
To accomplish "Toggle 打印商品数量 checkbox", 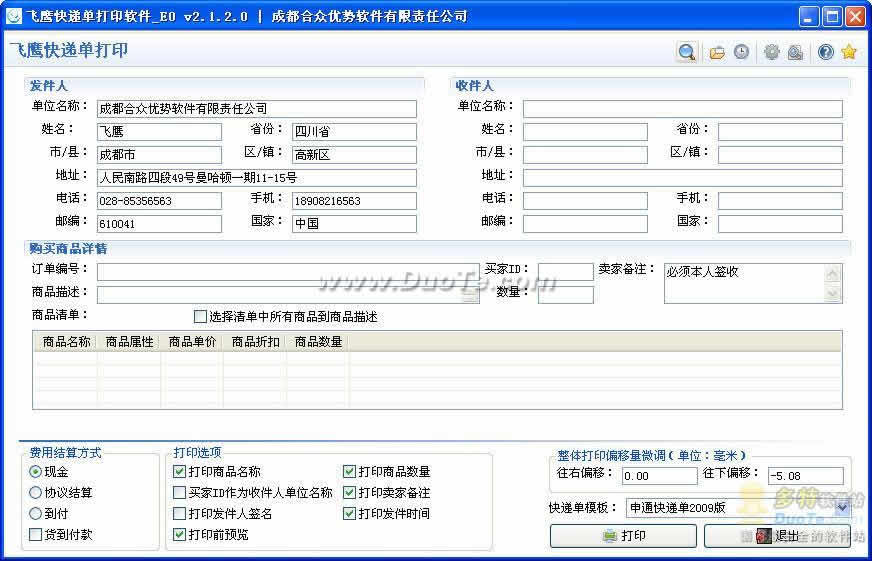I will [349, 471].
